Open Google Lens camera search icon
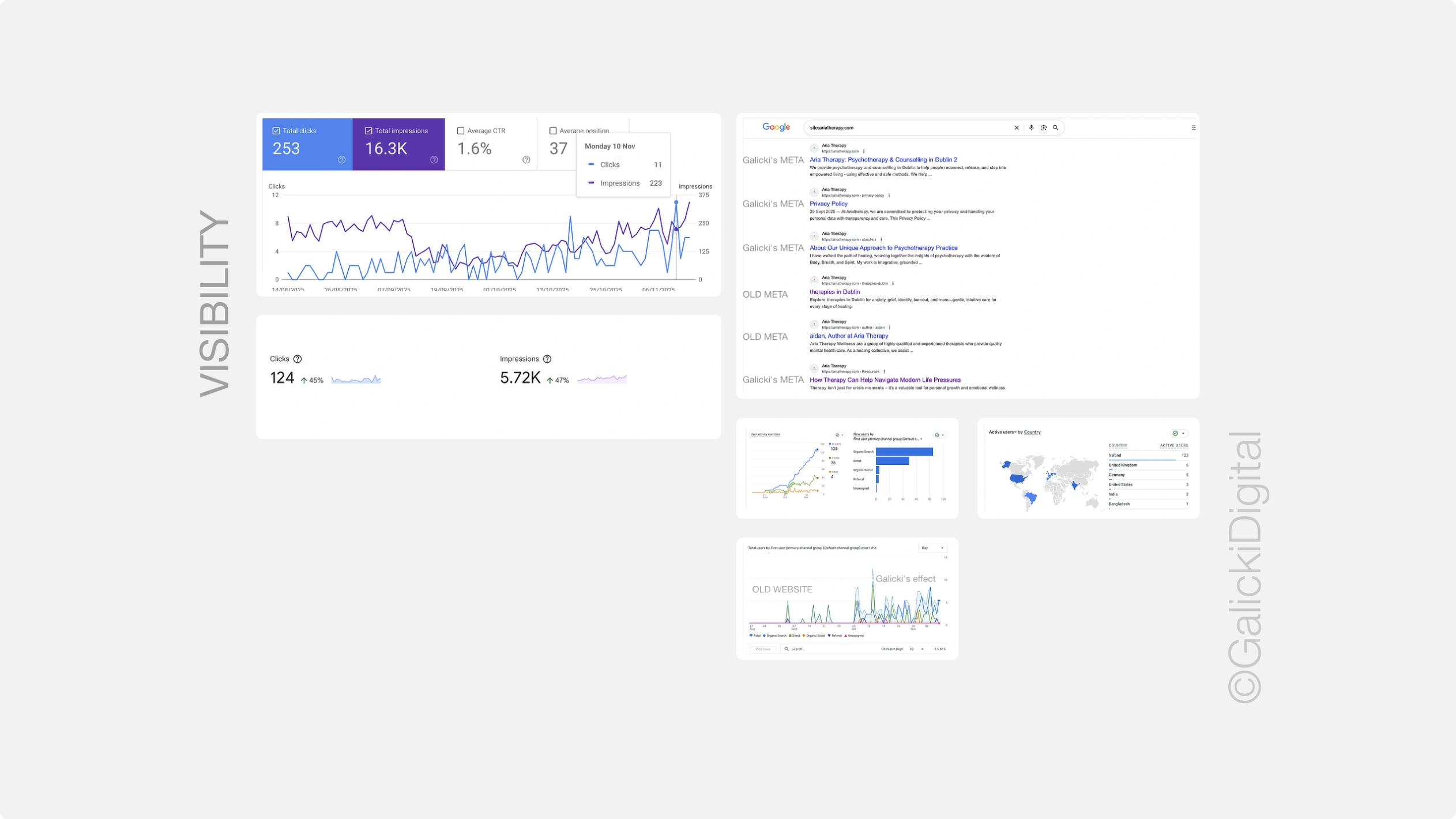Viewport: 1456px width, 819px height. point(1044,127)
